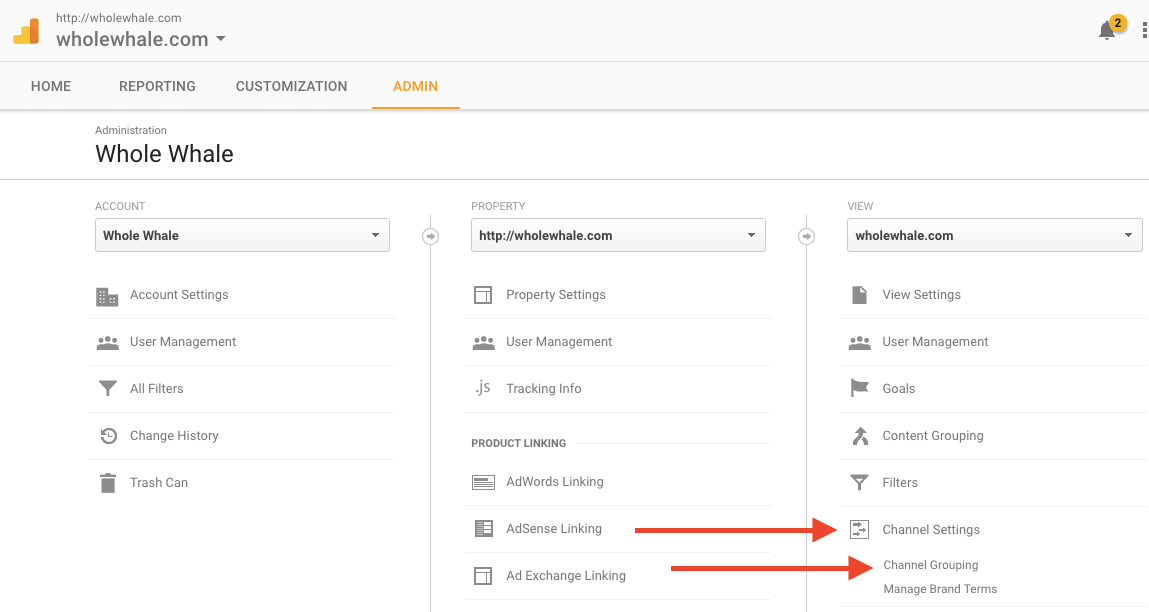Click the Goals flag icon

point(860,388)
